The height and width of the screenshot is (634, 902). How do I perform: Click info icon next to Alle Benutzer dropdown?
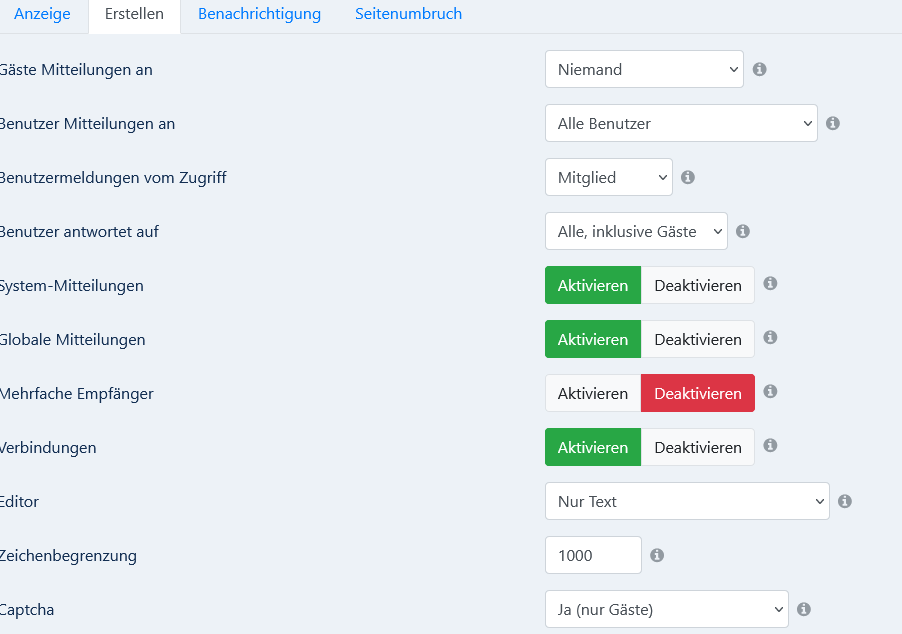point(832,123)
